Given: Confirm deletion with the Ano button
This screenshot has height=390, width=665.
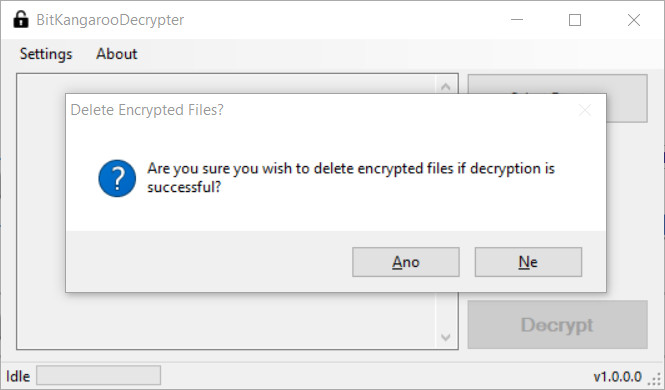Looking at the screenshot, I should (405, 262).
